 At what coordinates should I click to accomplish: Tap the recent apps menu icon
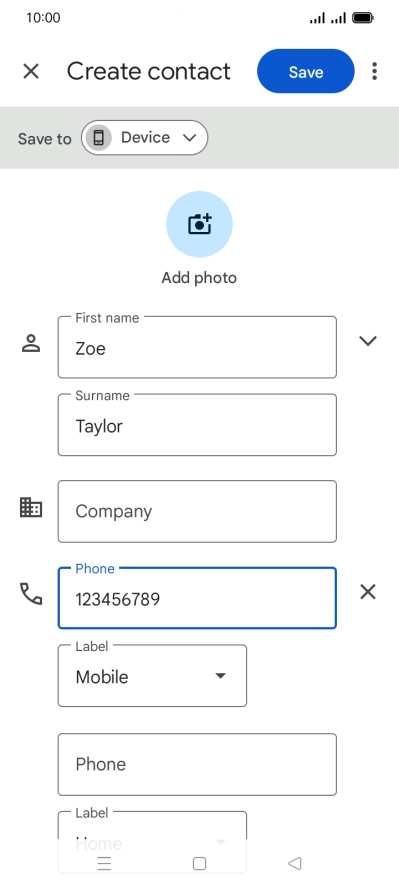(104, 863)
